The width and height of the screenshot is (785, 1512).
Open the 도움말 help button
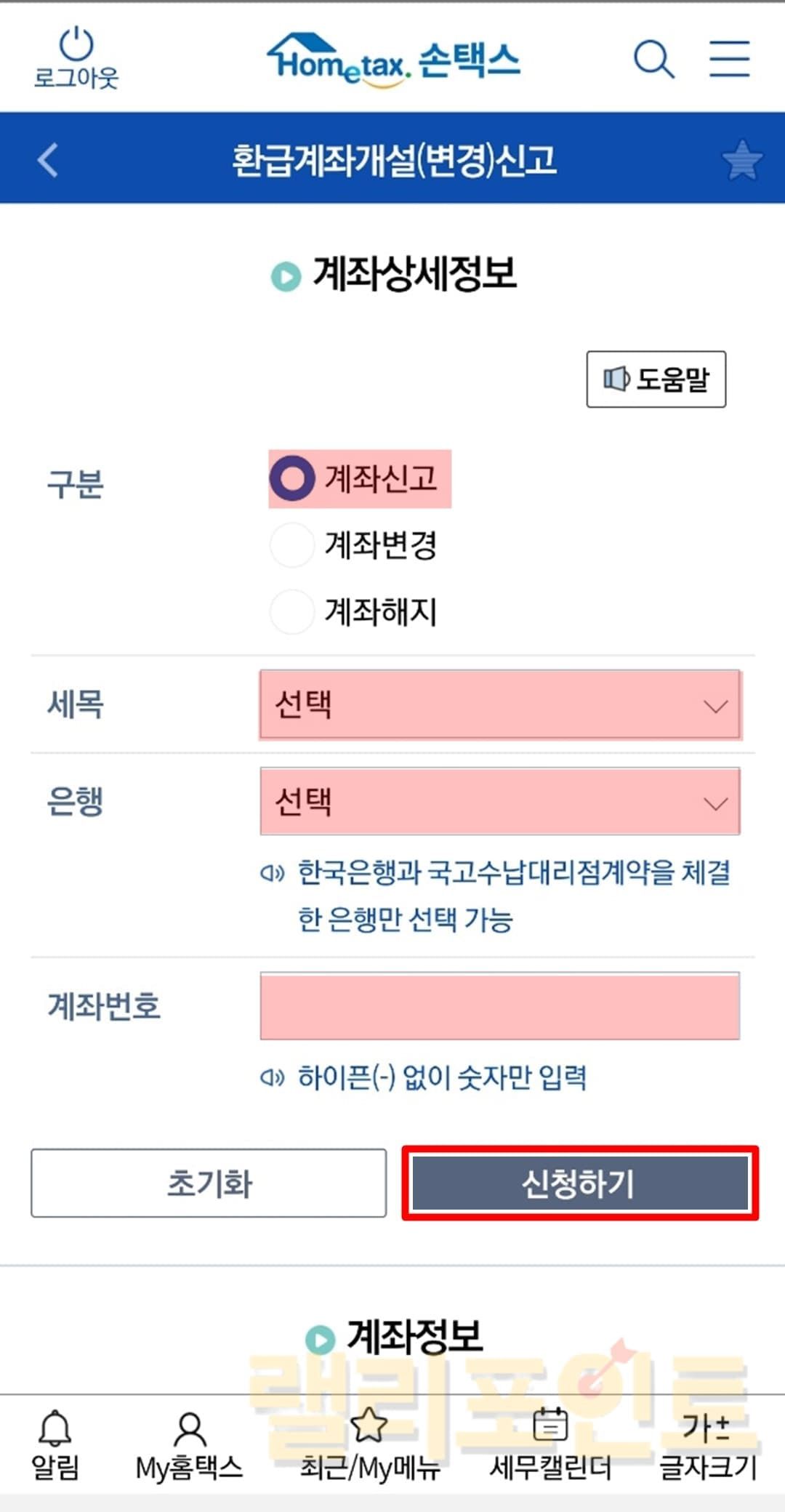pyautogui.click(x=656, y=379)
